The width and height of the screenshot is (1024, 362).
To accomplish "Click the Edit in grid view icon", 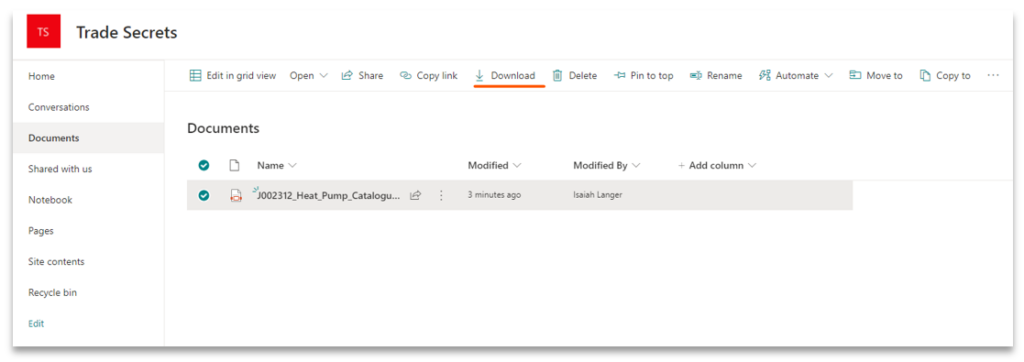I will (x=195, y=76).
